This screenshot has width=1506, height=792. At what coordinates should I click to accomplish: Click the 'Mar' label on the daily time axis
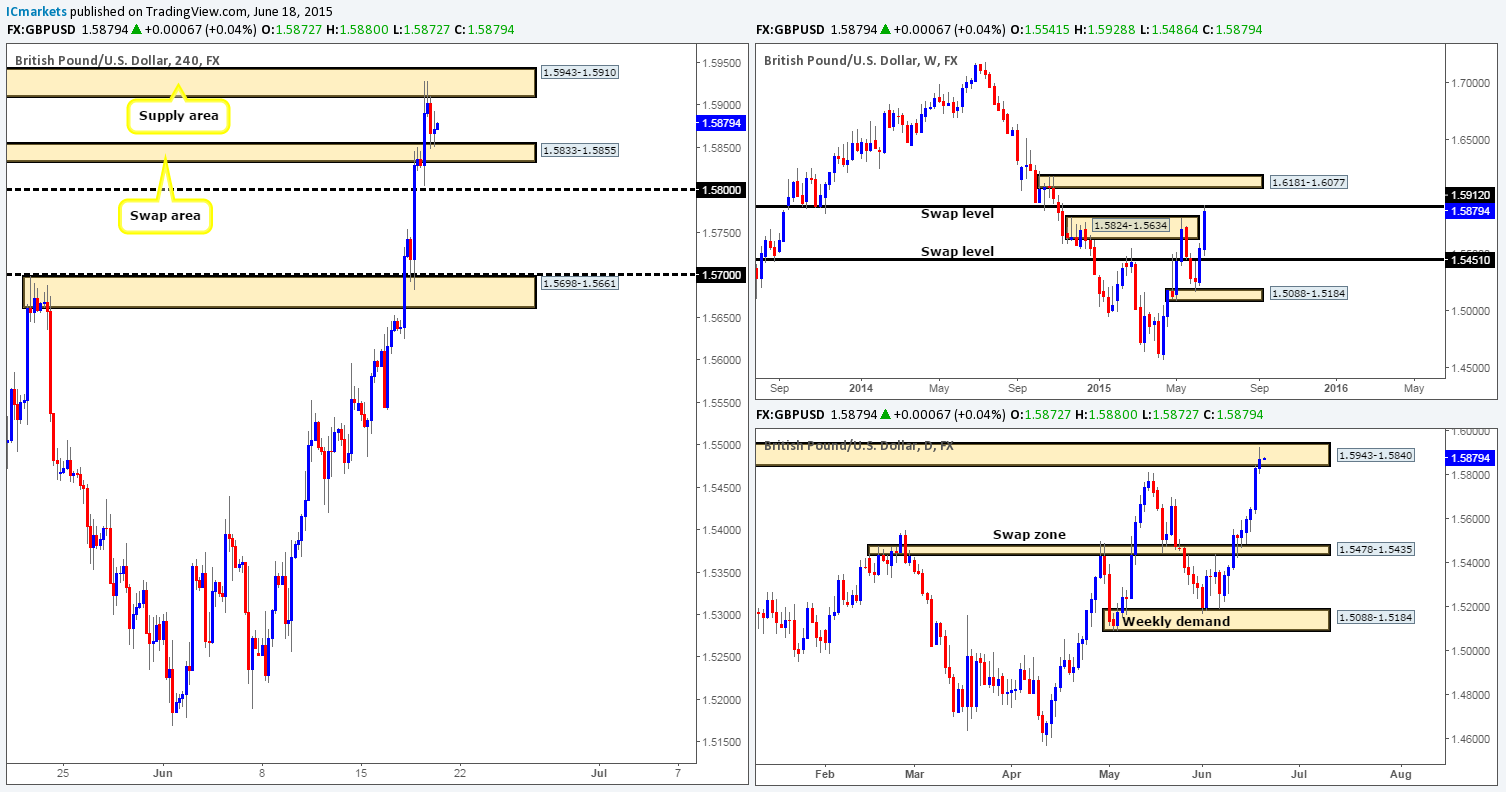913,773
